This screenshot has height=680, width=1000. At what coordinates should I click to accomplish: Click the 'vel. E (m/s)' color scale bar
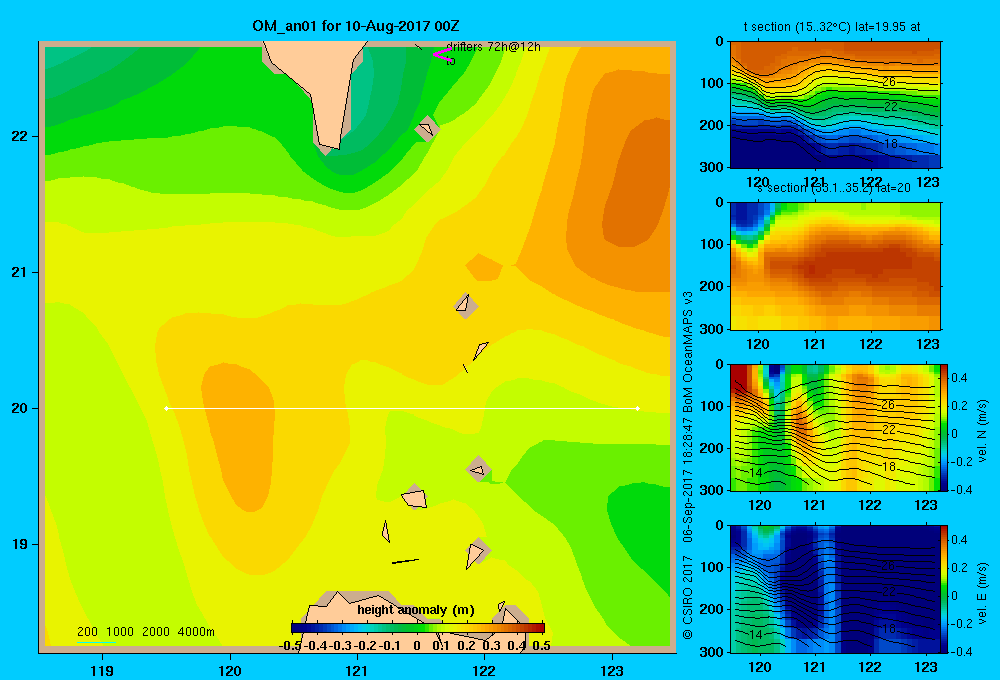click(944, 589)
